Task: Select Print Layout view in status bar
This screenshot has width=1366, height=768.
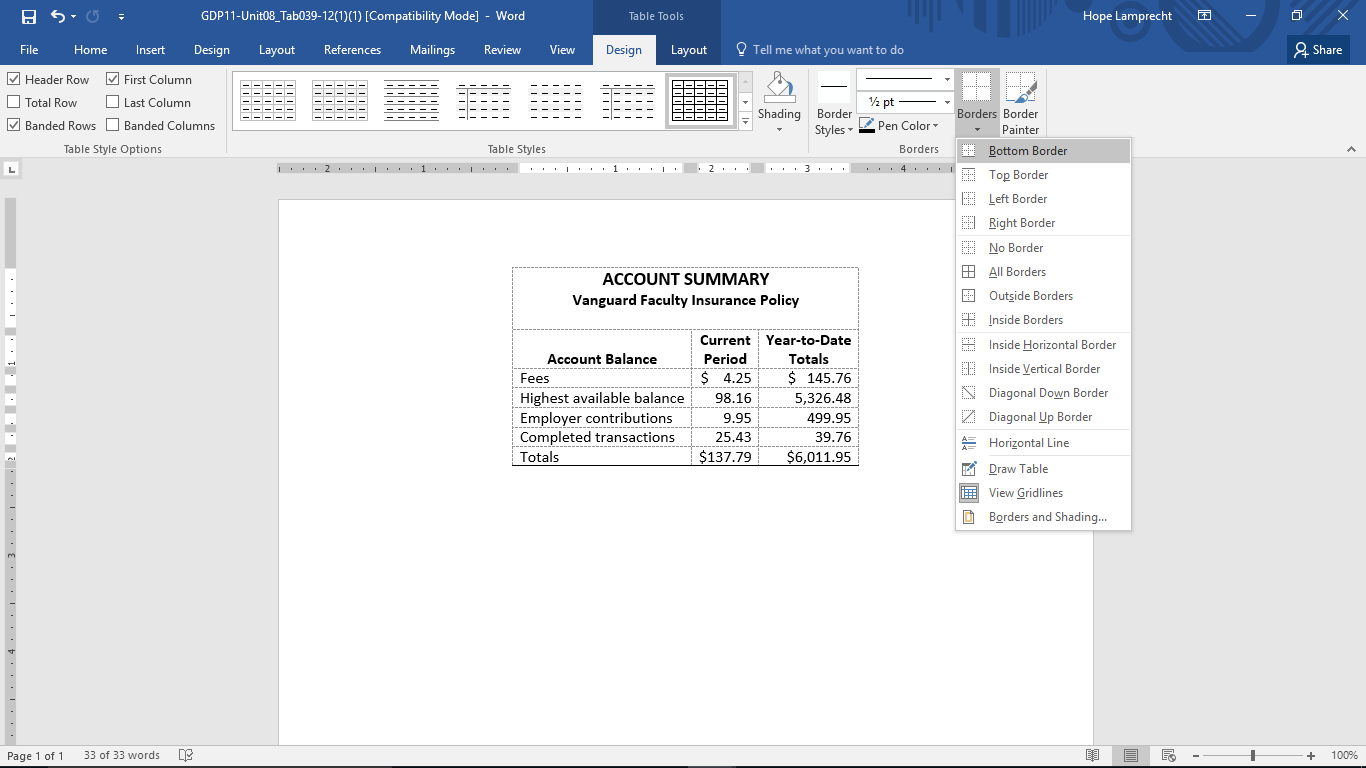Action: [1131, 755]
